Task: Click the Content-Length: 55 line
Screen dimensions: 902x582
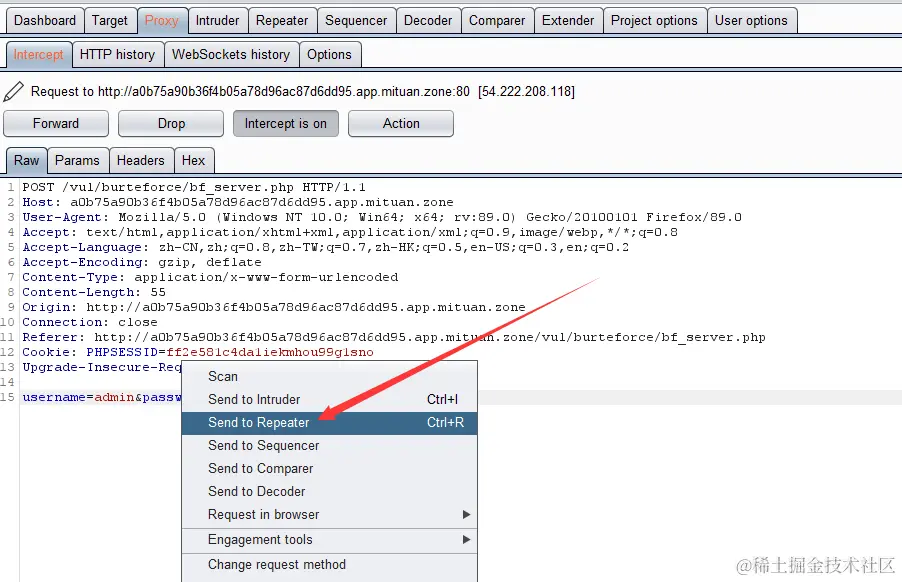Action: [x=94, y=292]
